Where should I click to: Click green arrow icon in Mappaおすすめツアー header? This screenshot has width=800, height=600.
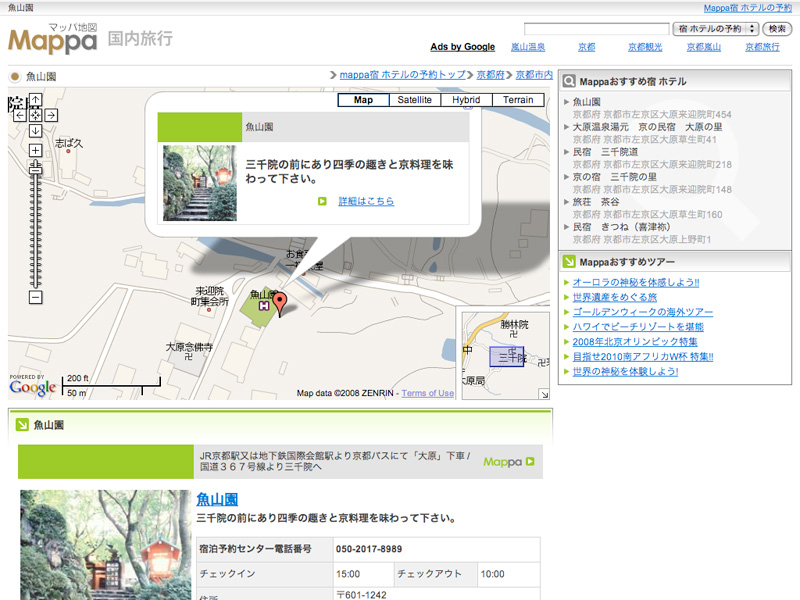569,262
